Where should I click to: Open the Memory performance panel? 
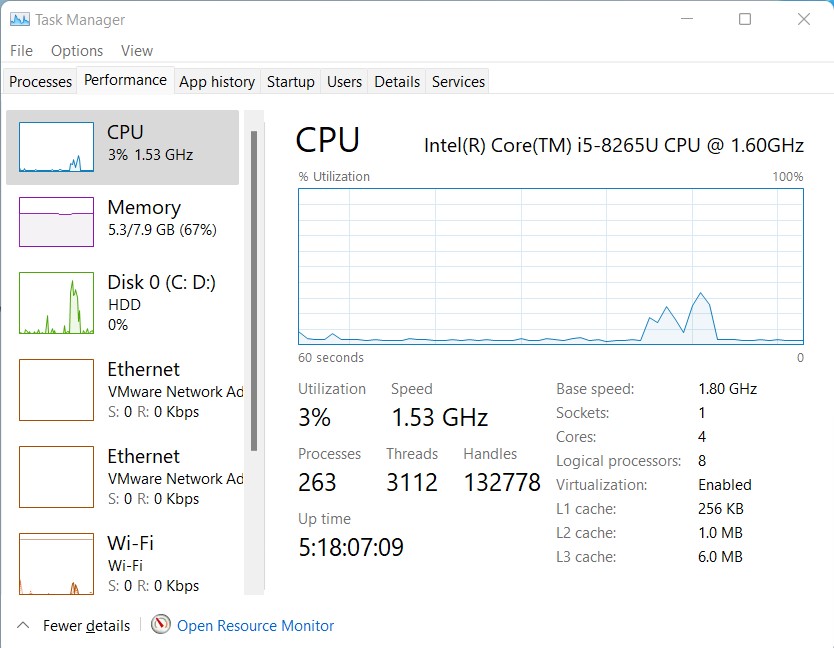click(120, 218)
